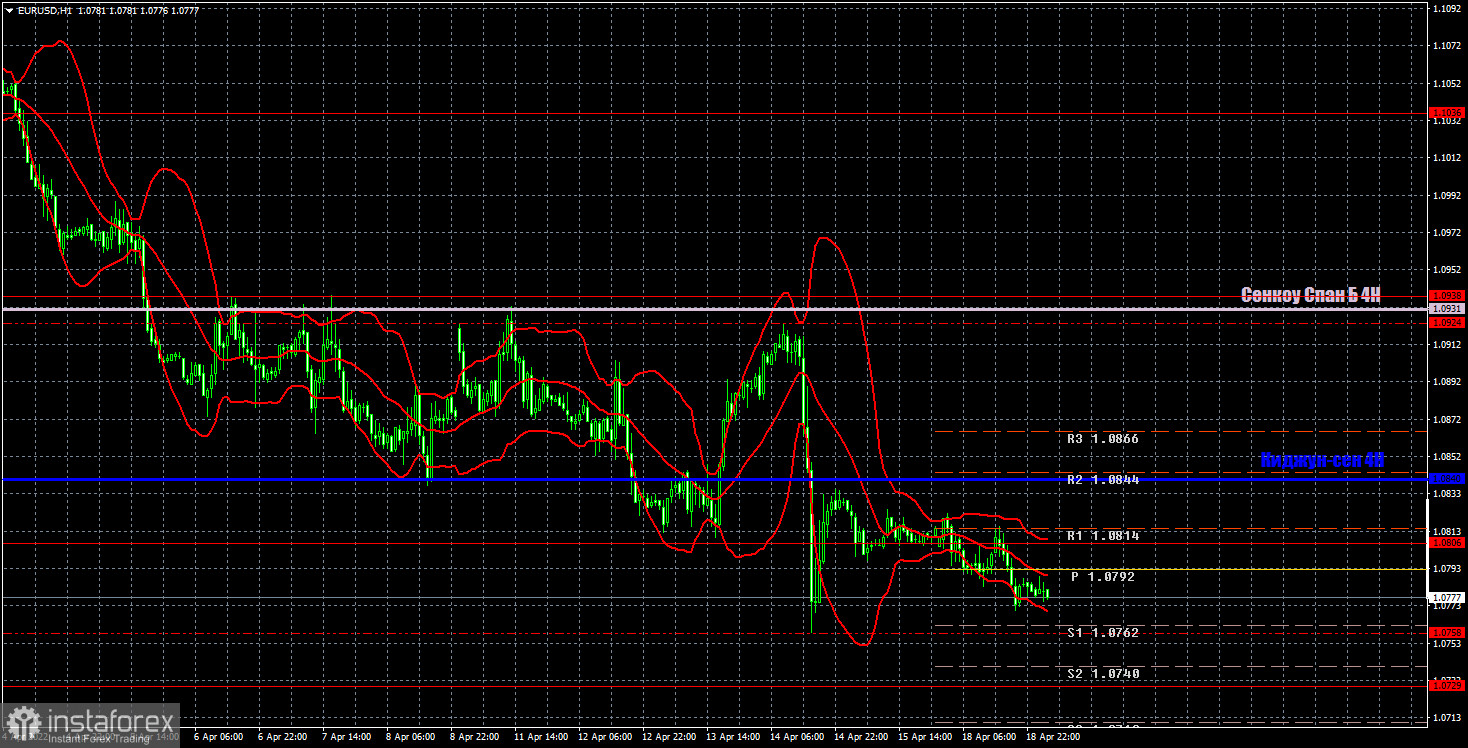Screen dimensions: 1468x748
Task: Click axis price 1.0892
Action: [1447, 382]
